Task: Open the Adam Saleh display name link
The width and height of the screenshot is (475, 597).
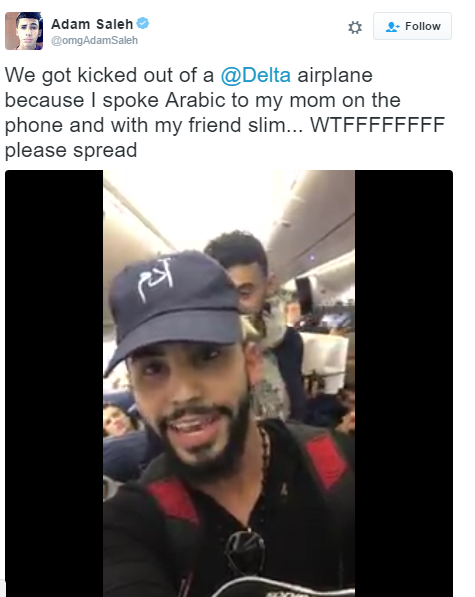Action: (x=92, y=24)
